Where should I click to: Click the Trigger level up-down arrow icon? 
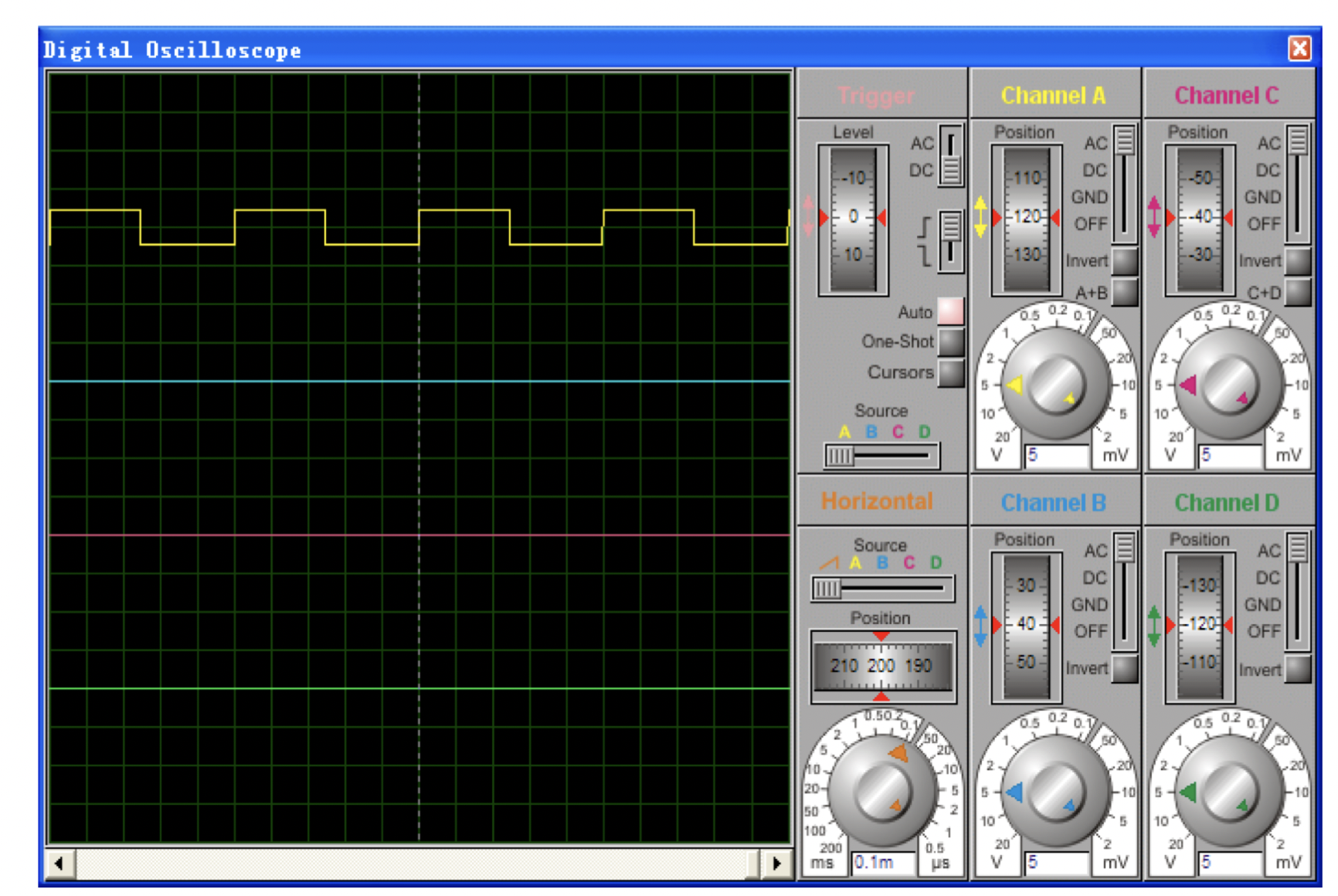point(808,217)
